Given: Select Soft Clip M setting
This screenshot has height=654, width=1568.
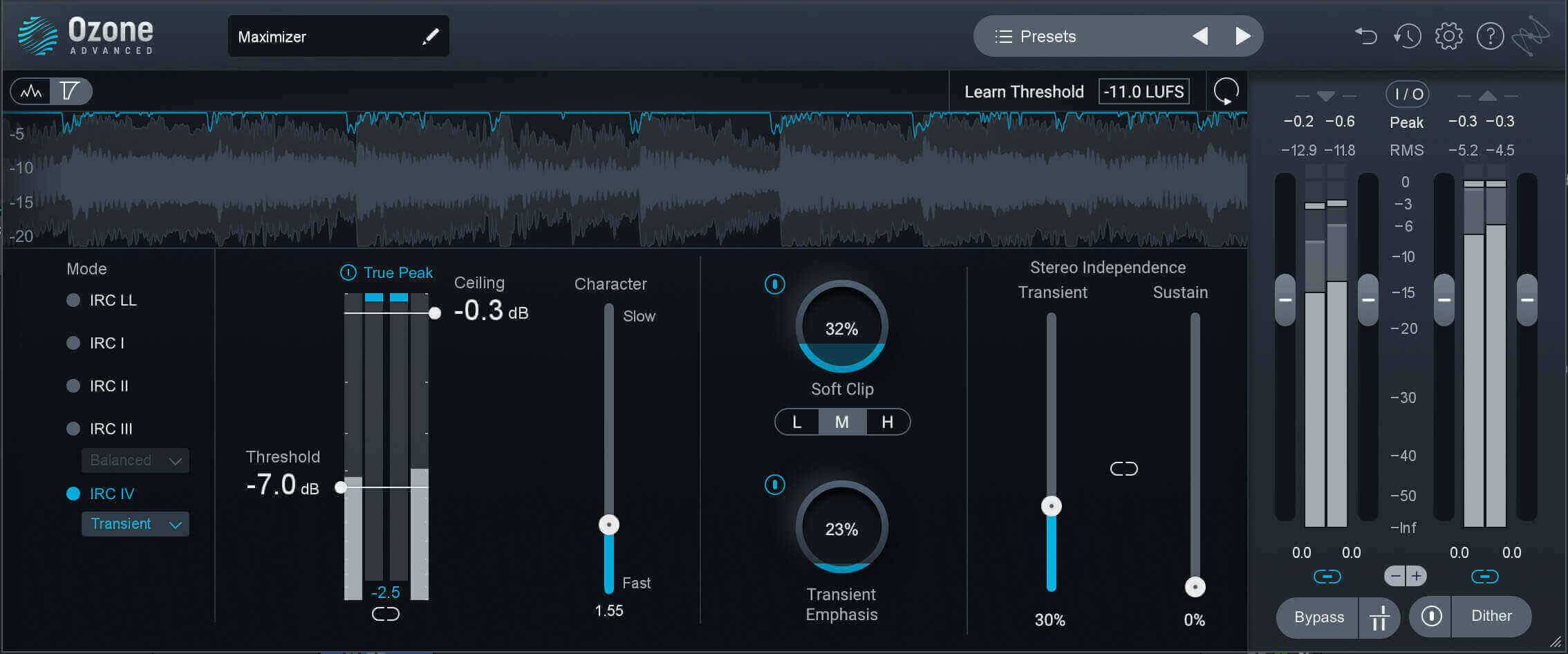Looking at the screenshot, I should [842, 422].
